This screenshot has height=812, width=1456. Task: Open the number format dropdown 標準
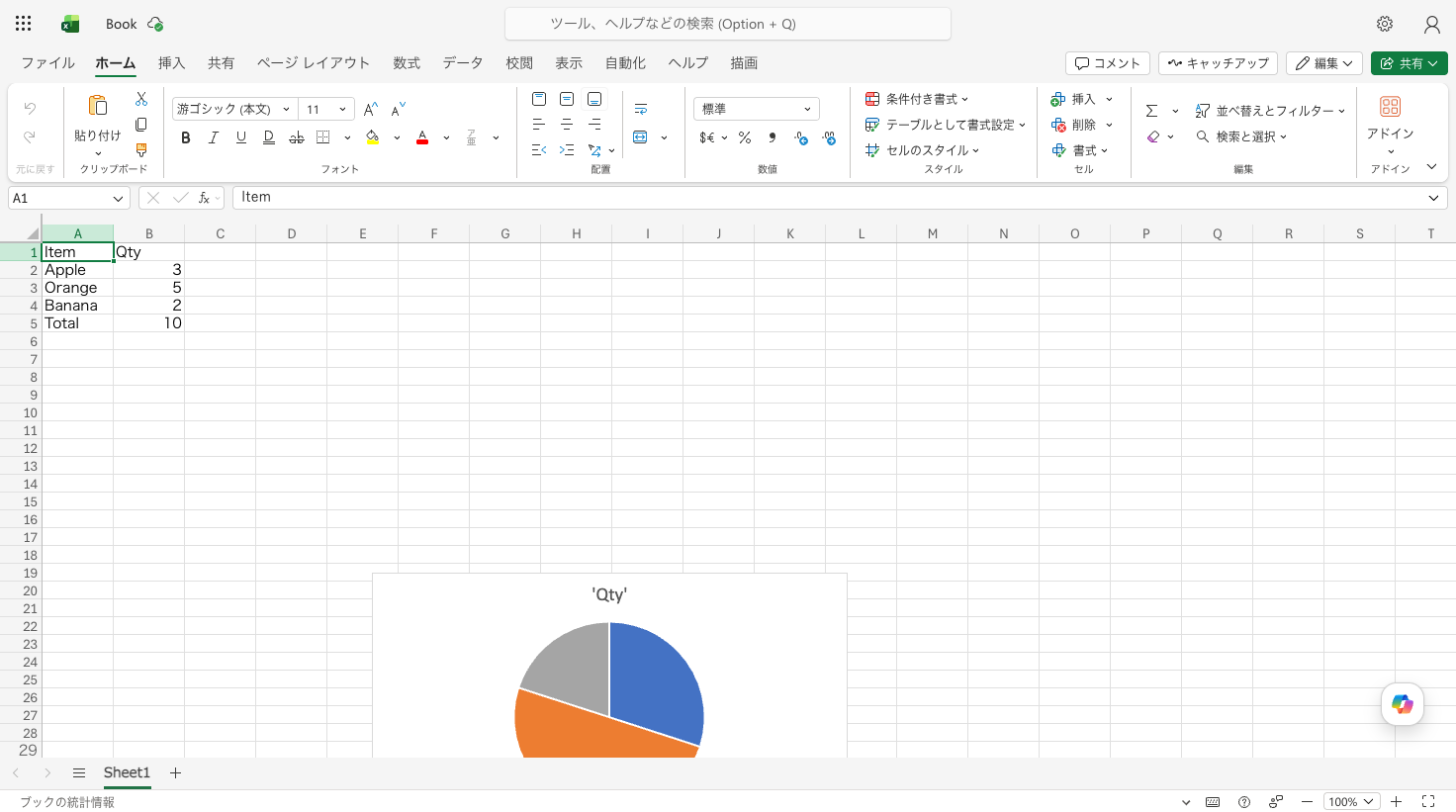coord(757,109)
